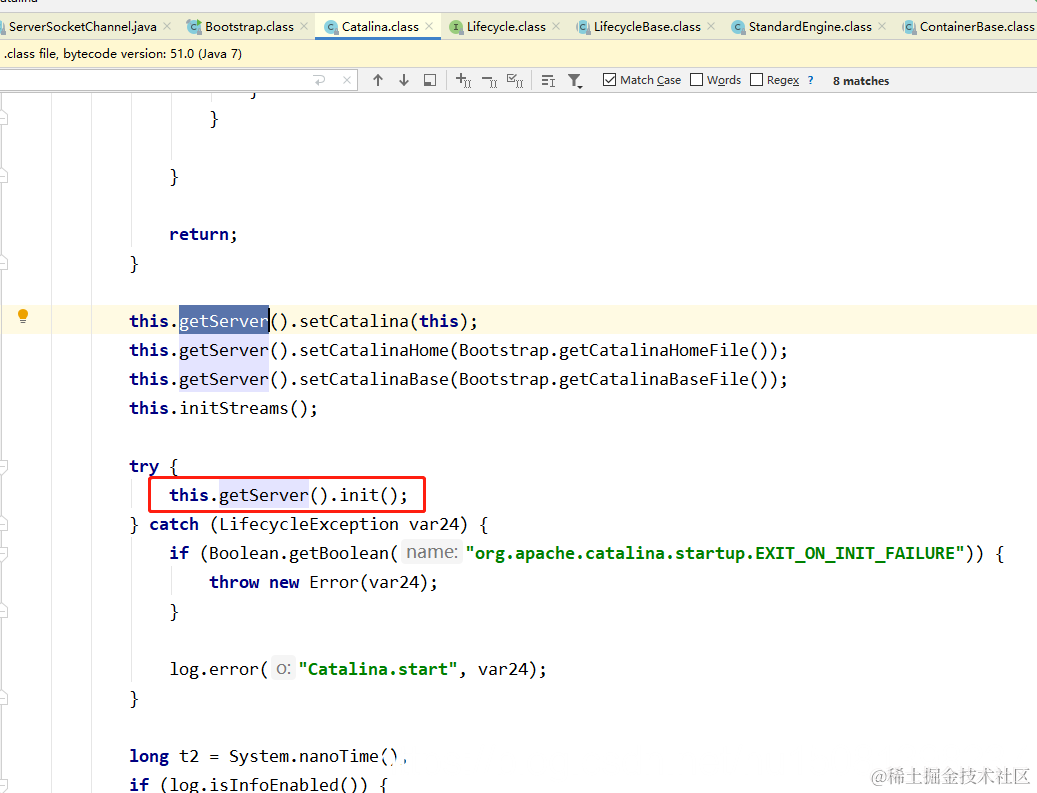This screenshot has width=1037, height=793.
Task: Click System.nanoTime call on t2 line
Action: pos(313,756)
